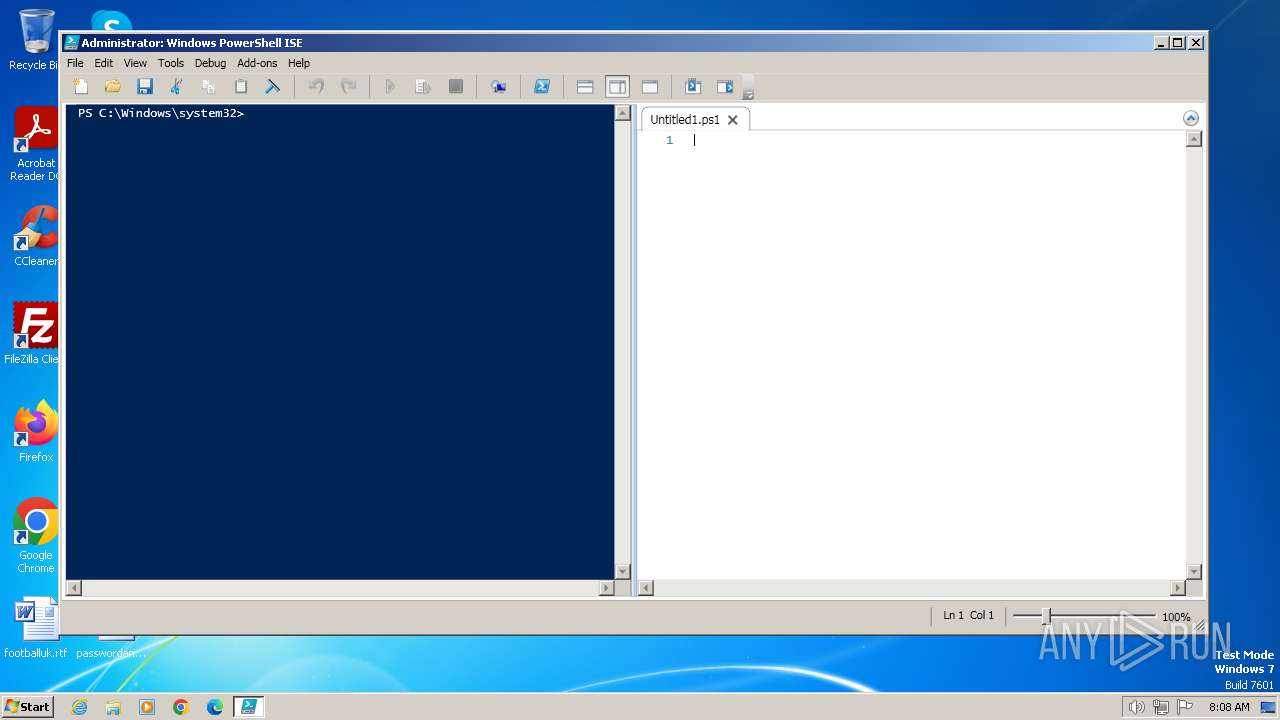Show the script pane on top

585,87
